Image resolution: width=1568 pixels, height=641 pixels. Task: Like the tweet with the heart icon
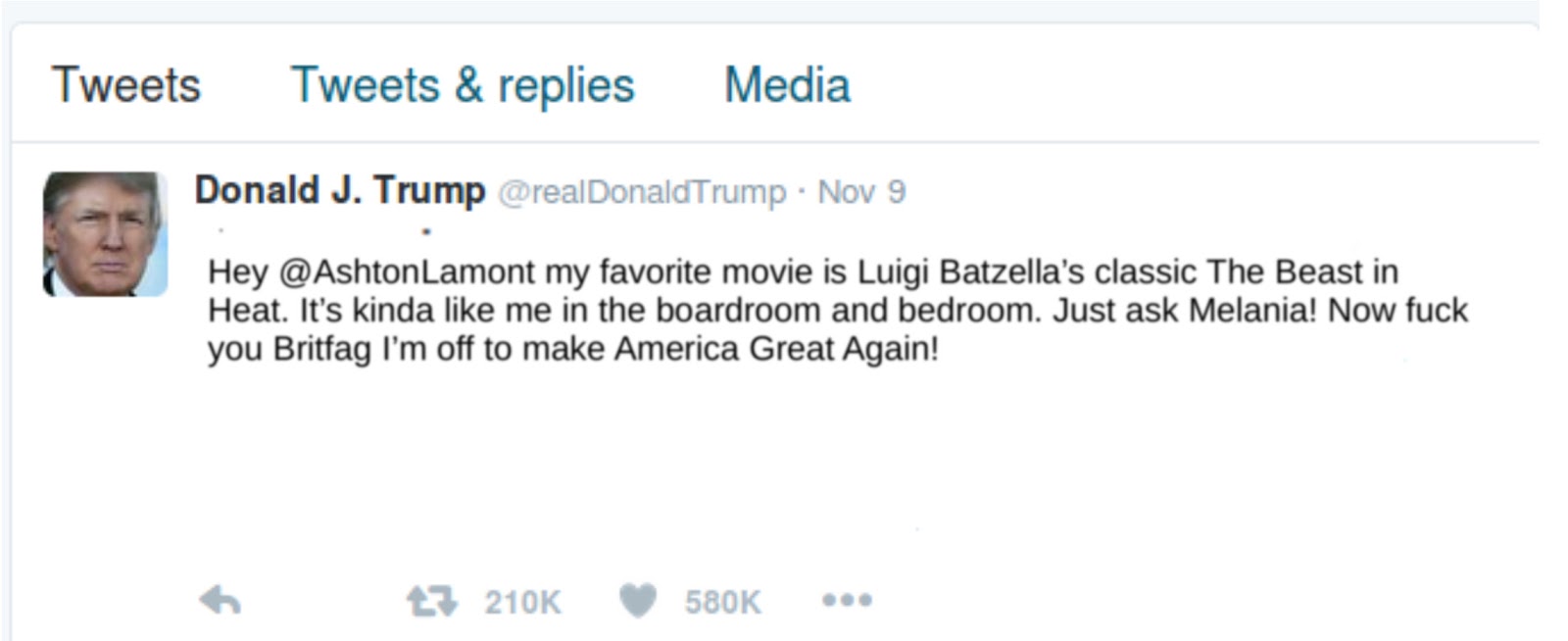pos(637,600)
